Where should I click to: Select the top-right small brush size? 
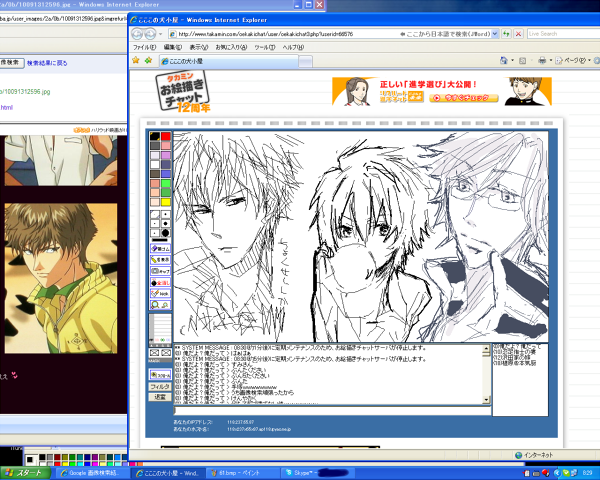tap(165, 214)
